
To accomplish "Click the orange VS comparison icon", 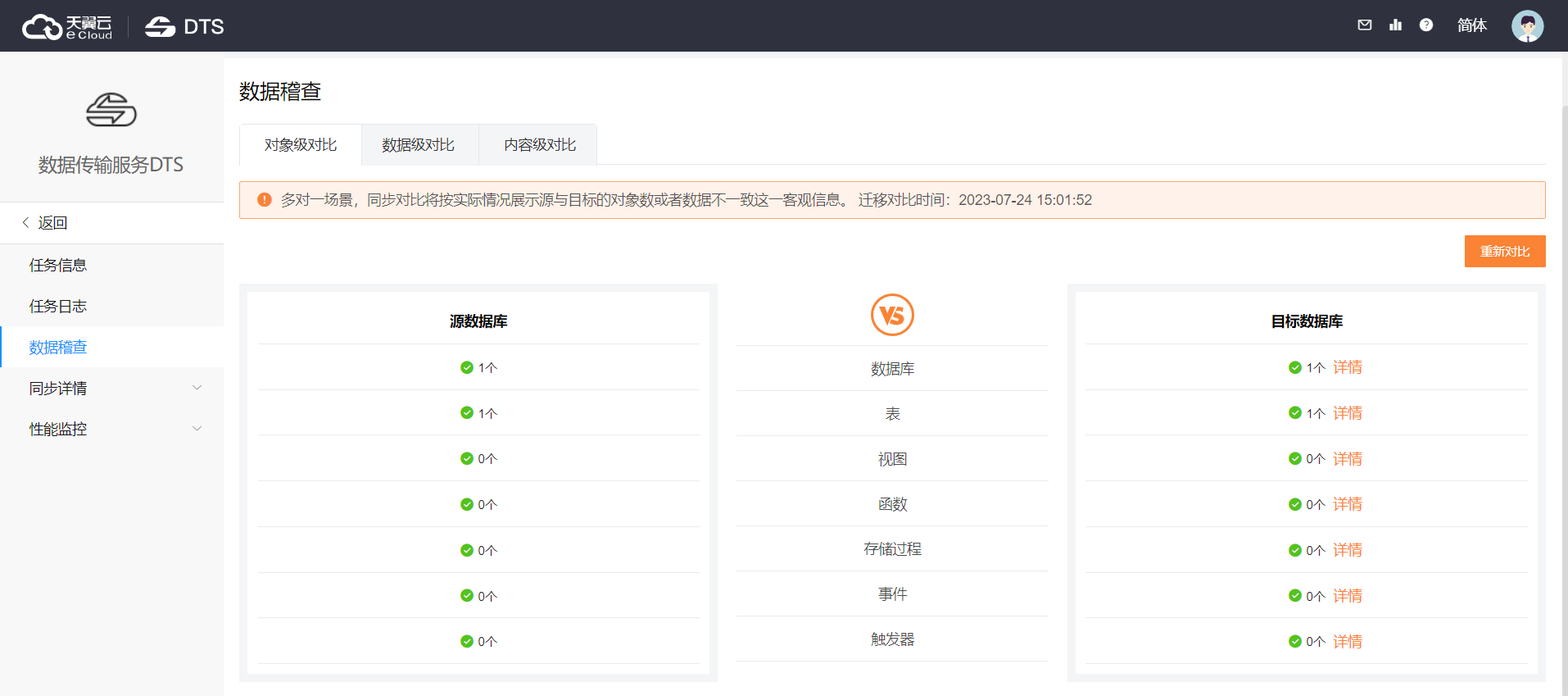I will (x=892, y=315).
